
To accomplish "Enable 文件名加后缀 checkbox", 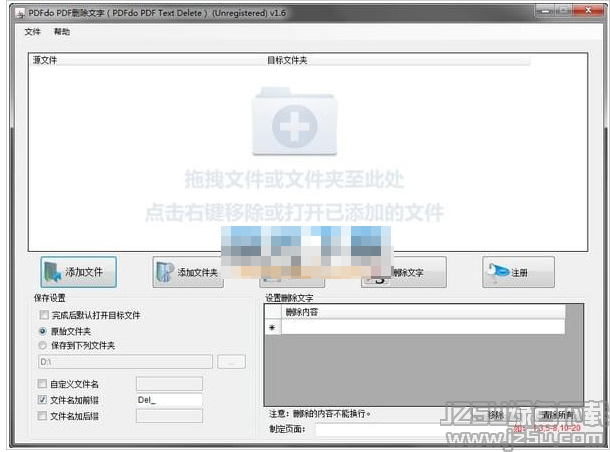I will tap(42, 415).
